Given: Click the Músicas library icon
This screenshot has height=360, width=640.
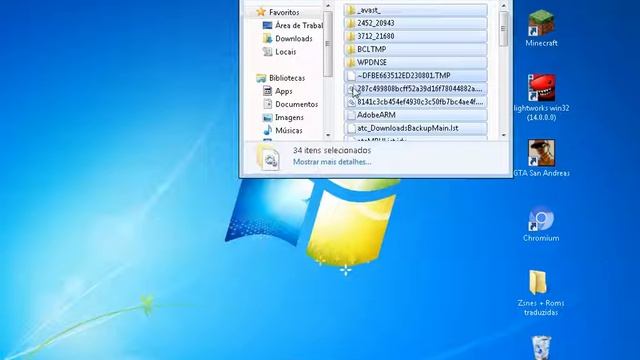Looking at the screenshot, I should pos(267,131).
